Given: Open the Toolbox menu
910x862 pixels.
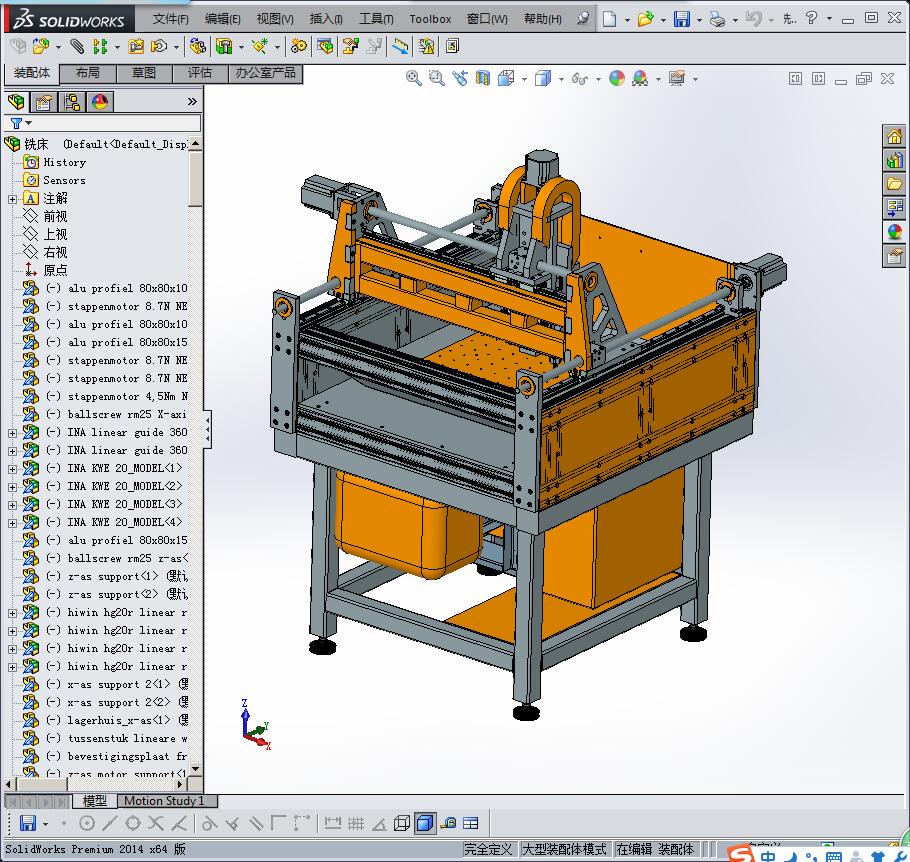Looking at the screenshot, I should [x=430, y=19].
